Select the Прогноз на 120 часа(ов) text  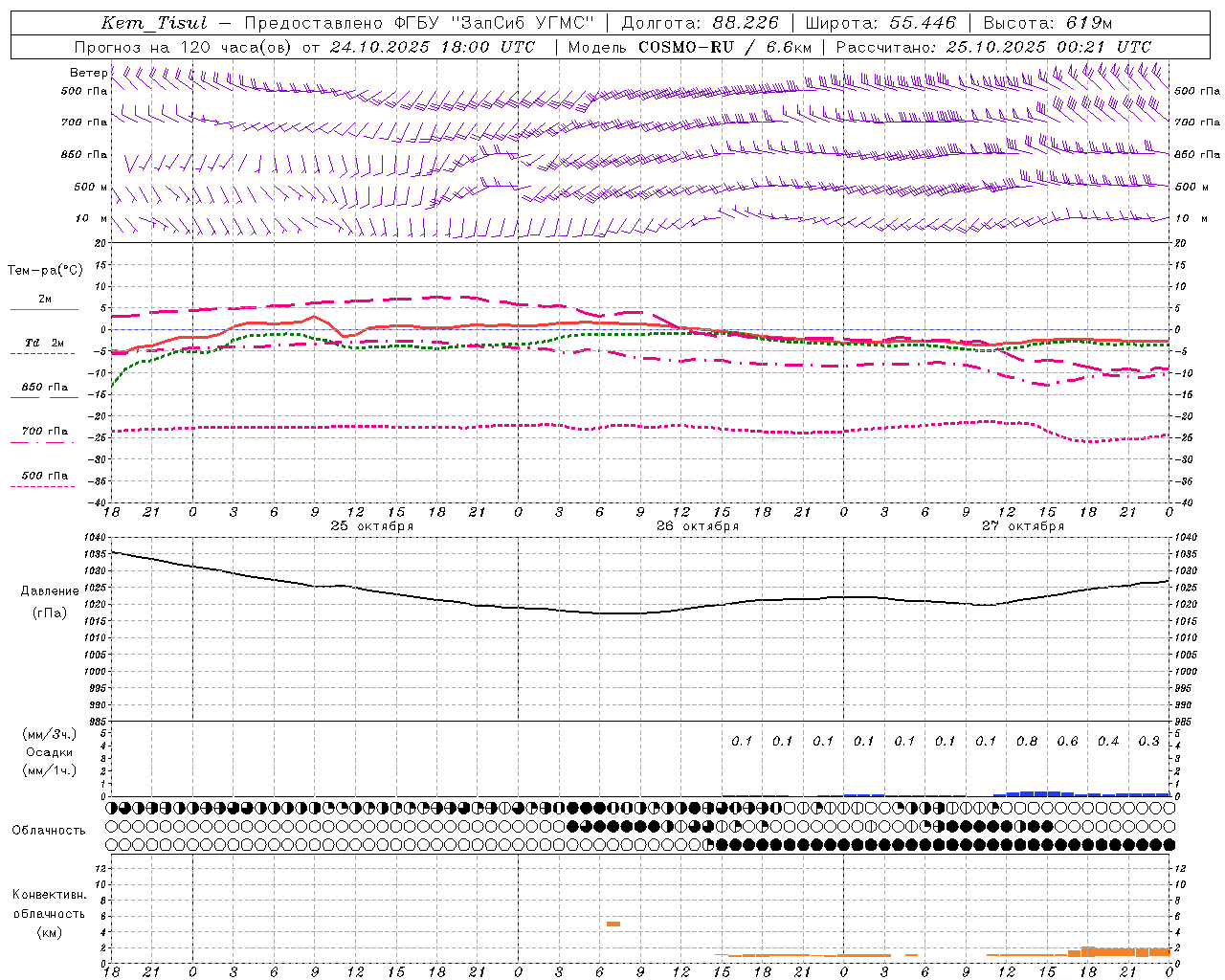tap(185, 47)
